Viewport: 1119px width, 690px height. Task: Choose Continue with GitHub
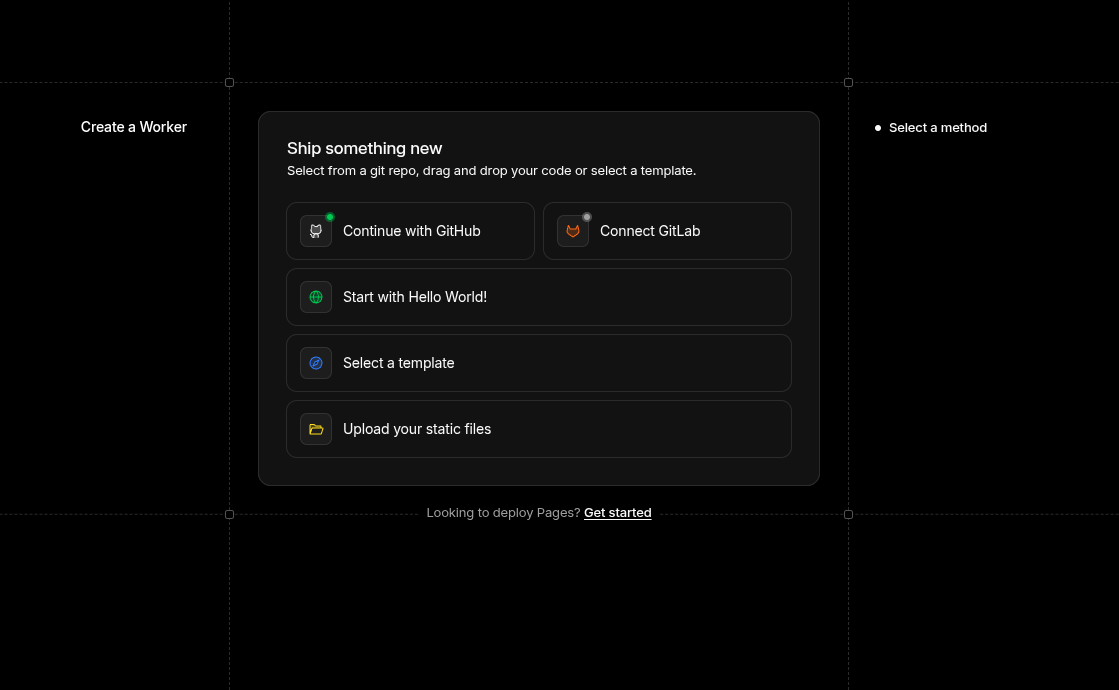tap(410, 231)
